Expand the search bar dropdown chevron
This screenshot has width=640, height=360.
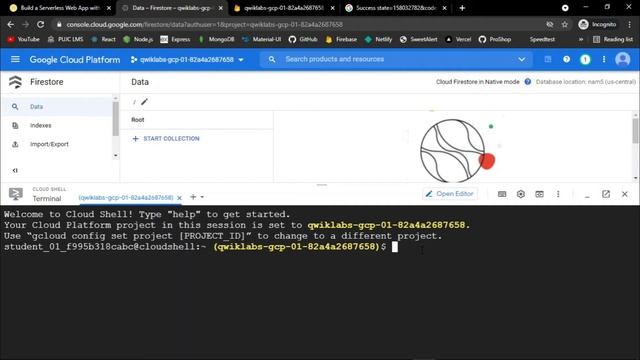tap(522, 60)
